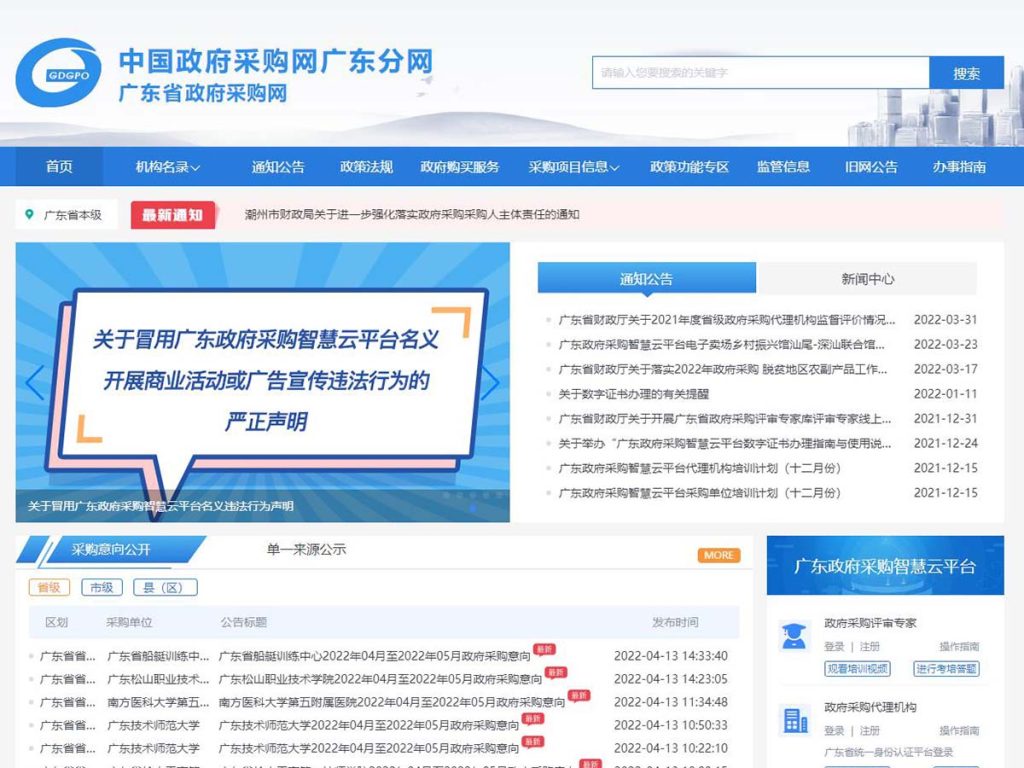Click the 发布时间 column header

(675, 622)
